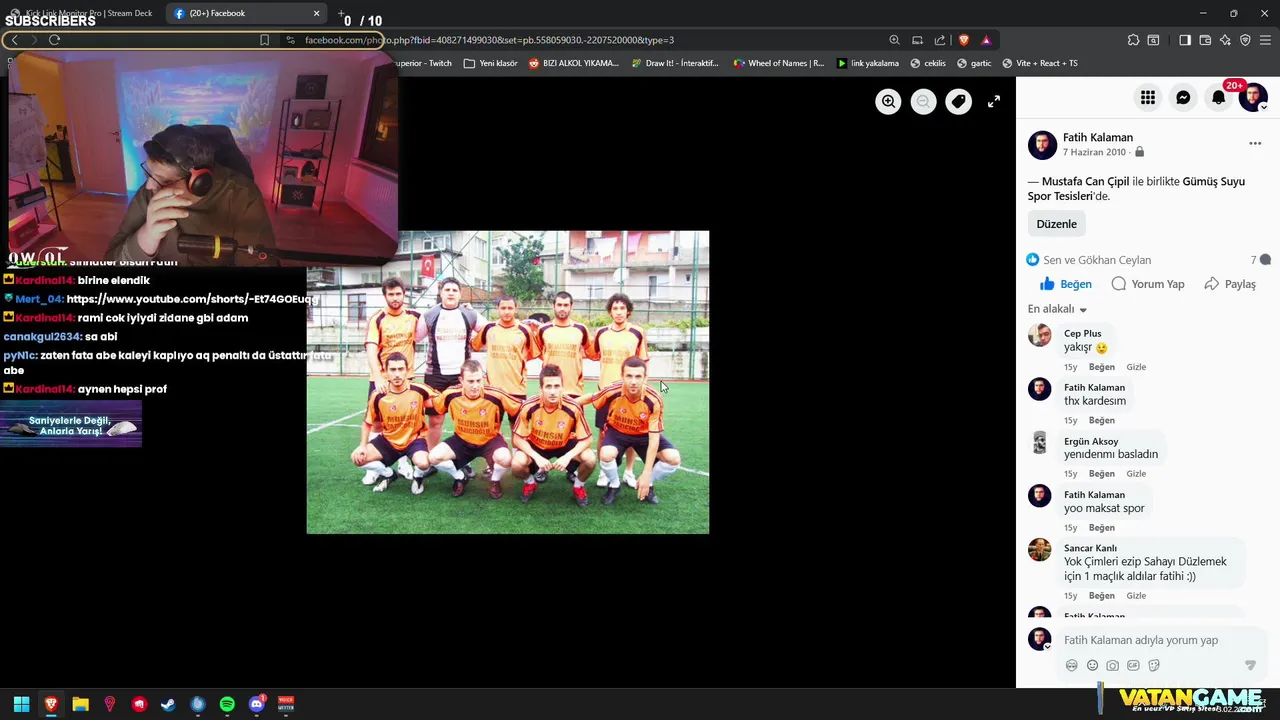The image size is (1280, 720).
Task: View post date 7 Haziran 2010
Action: pos(1094,152)
